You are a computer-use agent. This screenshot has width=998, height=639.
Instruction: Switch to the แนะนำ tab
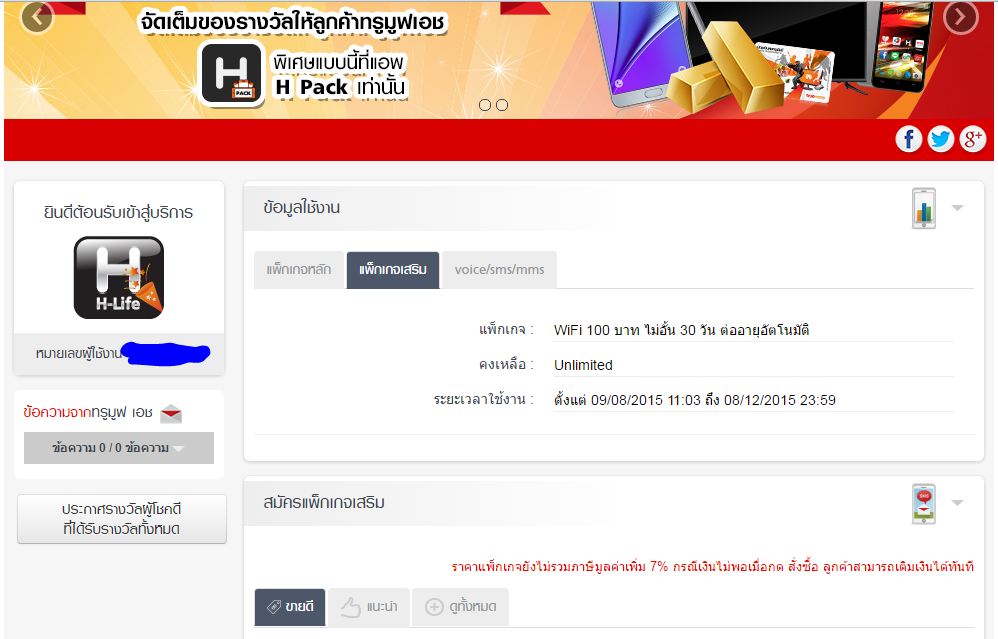point(369,607)
